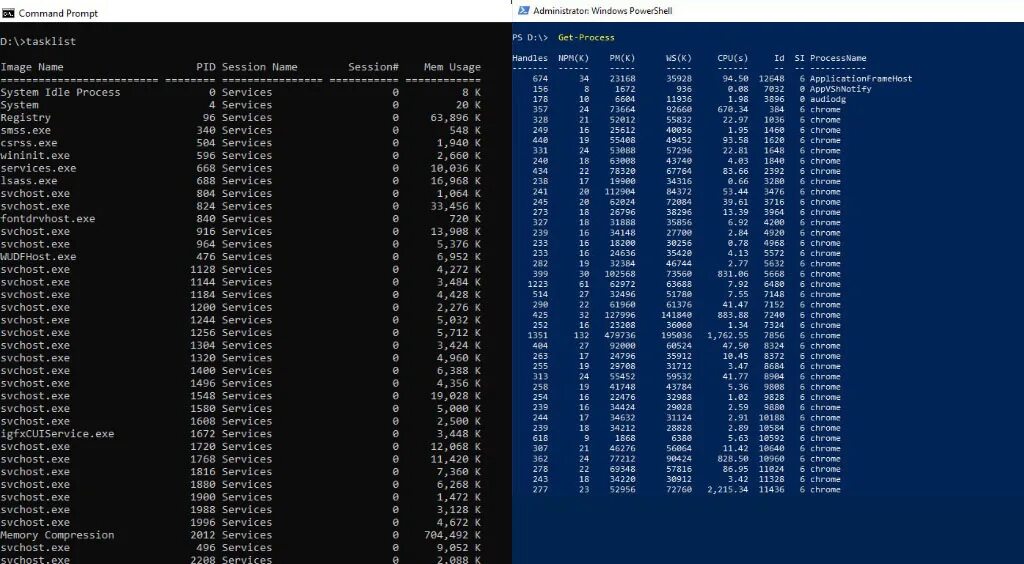Viewport: 1024px width, 564px height.
Task: Click the CPU(s) column header
Action: (x=733, y=58)
